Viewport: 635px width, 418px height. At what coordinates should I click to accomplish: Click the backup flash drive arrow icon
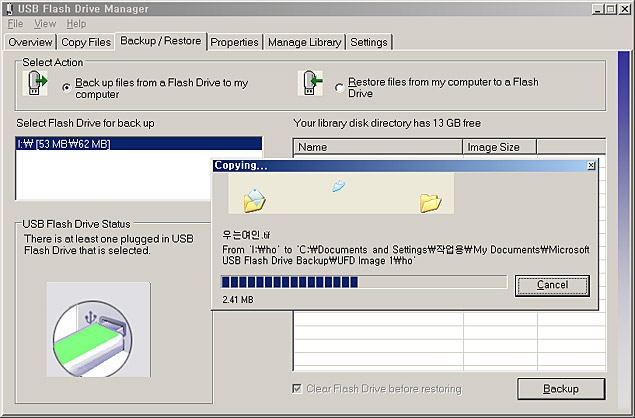pyautogui.click(x=36, y=85)
